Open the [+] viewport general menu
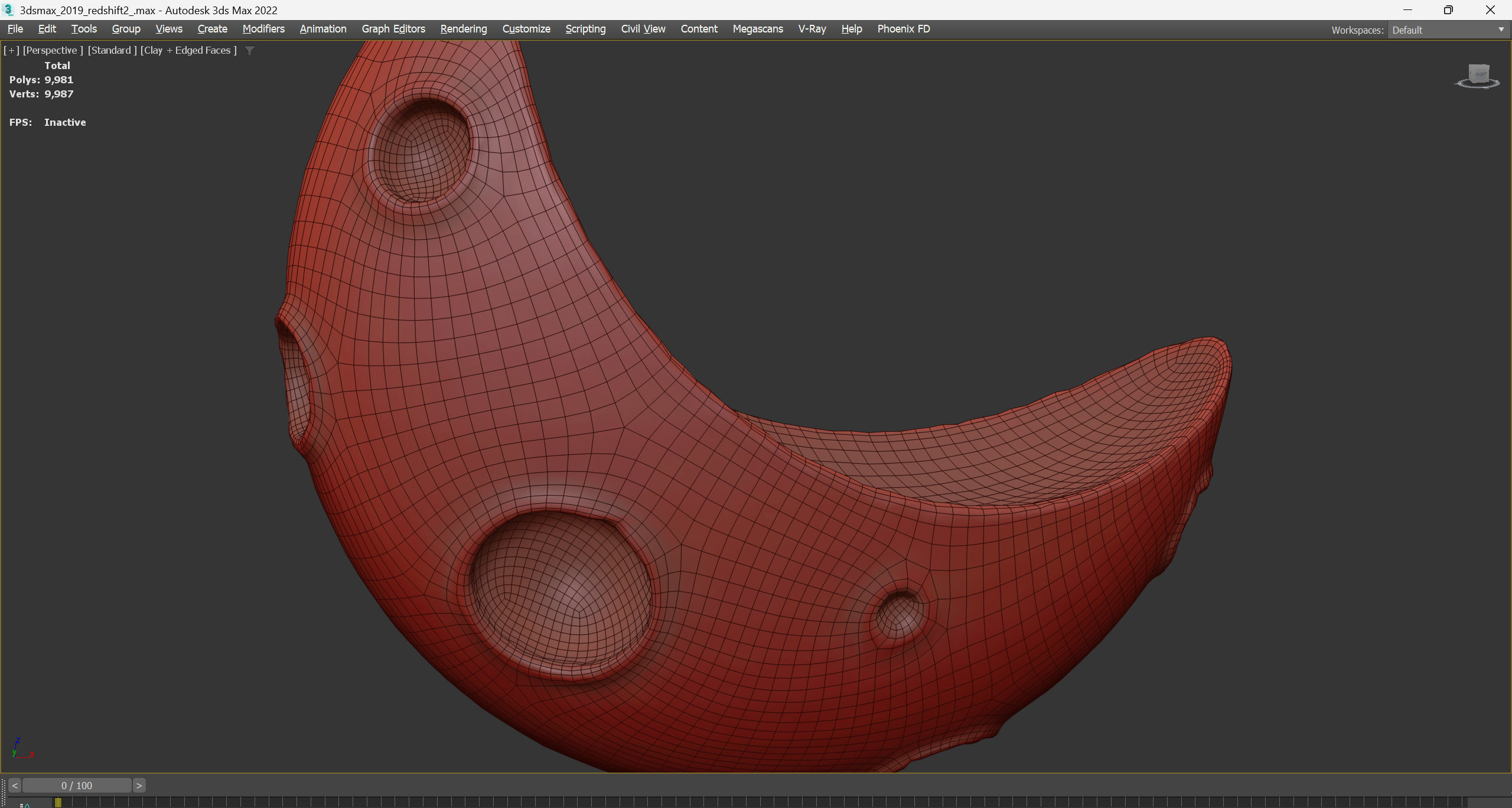Image resolution: width=1512 pixels, height=808 pixels. tap(11, 51)
